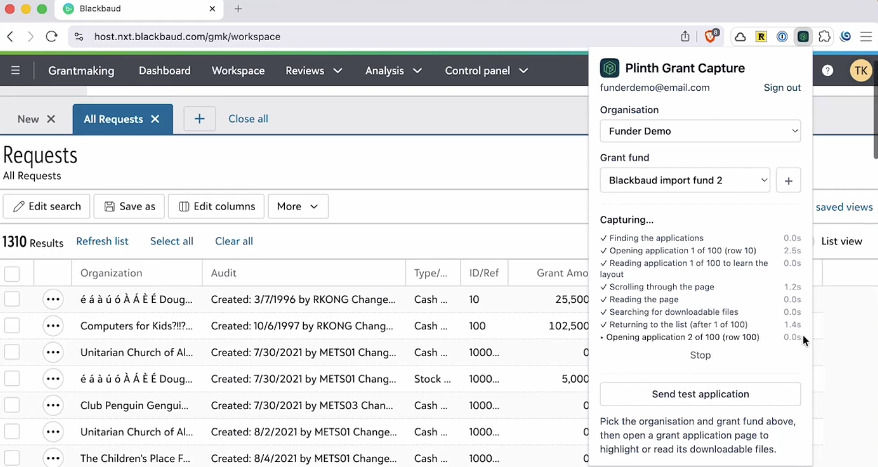Expand the Analysis menu

click(x=393, y=71)
